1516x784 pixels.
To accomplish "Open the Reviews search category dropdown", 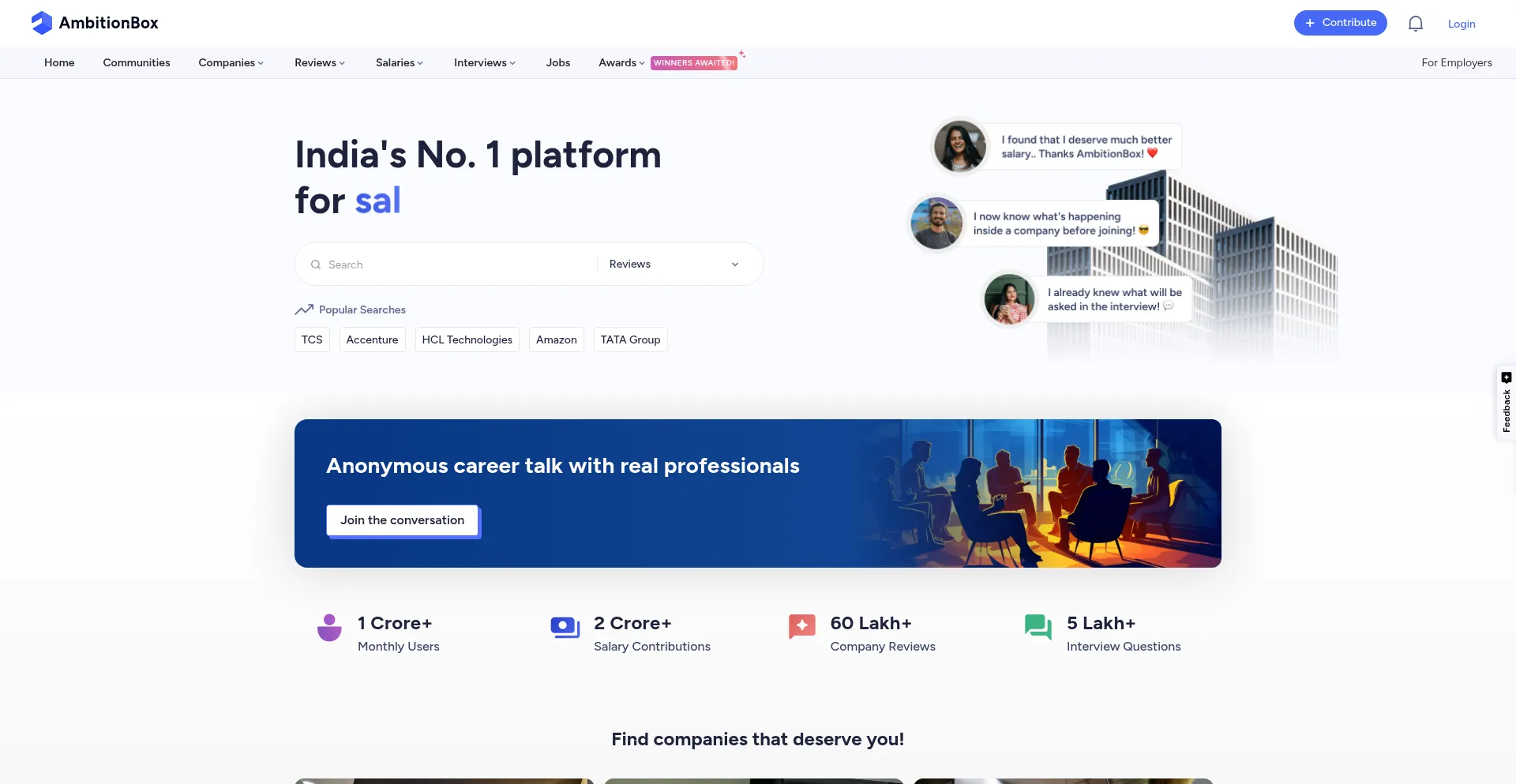I will 674,264.
